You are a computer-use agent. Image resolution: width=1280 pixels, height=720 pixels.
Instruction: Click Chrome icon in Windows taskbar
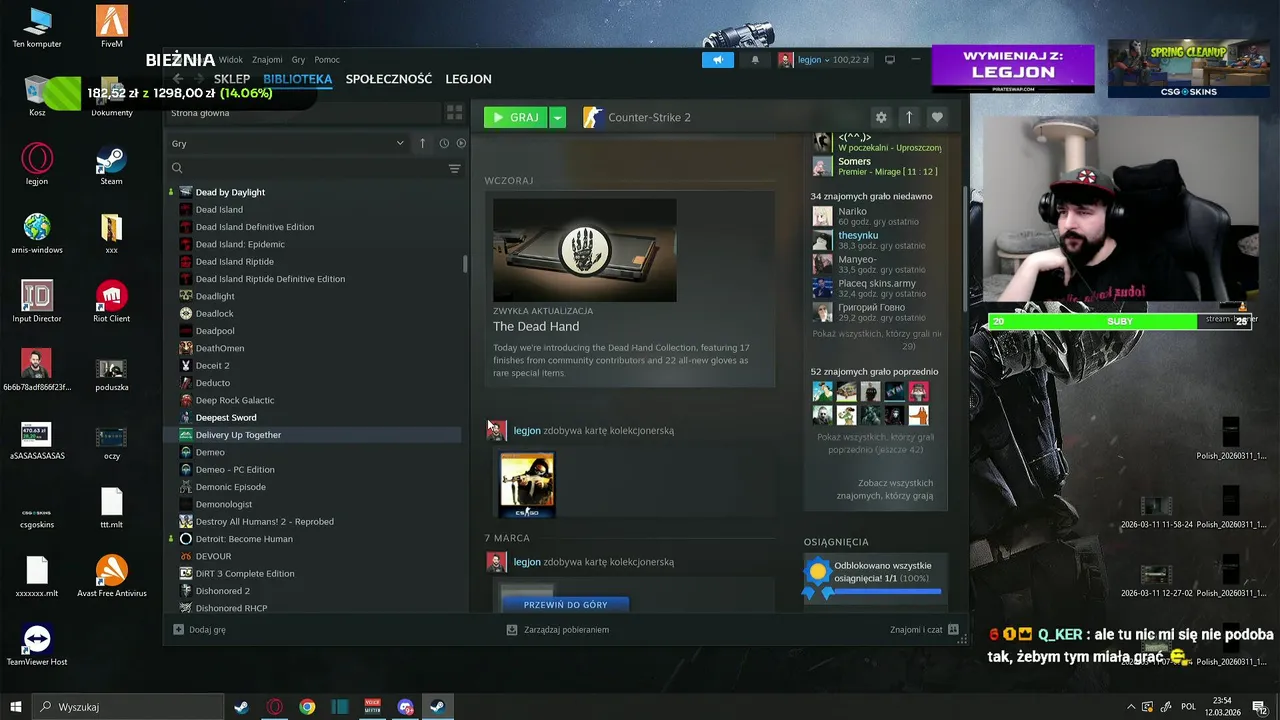[x=307, y=707]
